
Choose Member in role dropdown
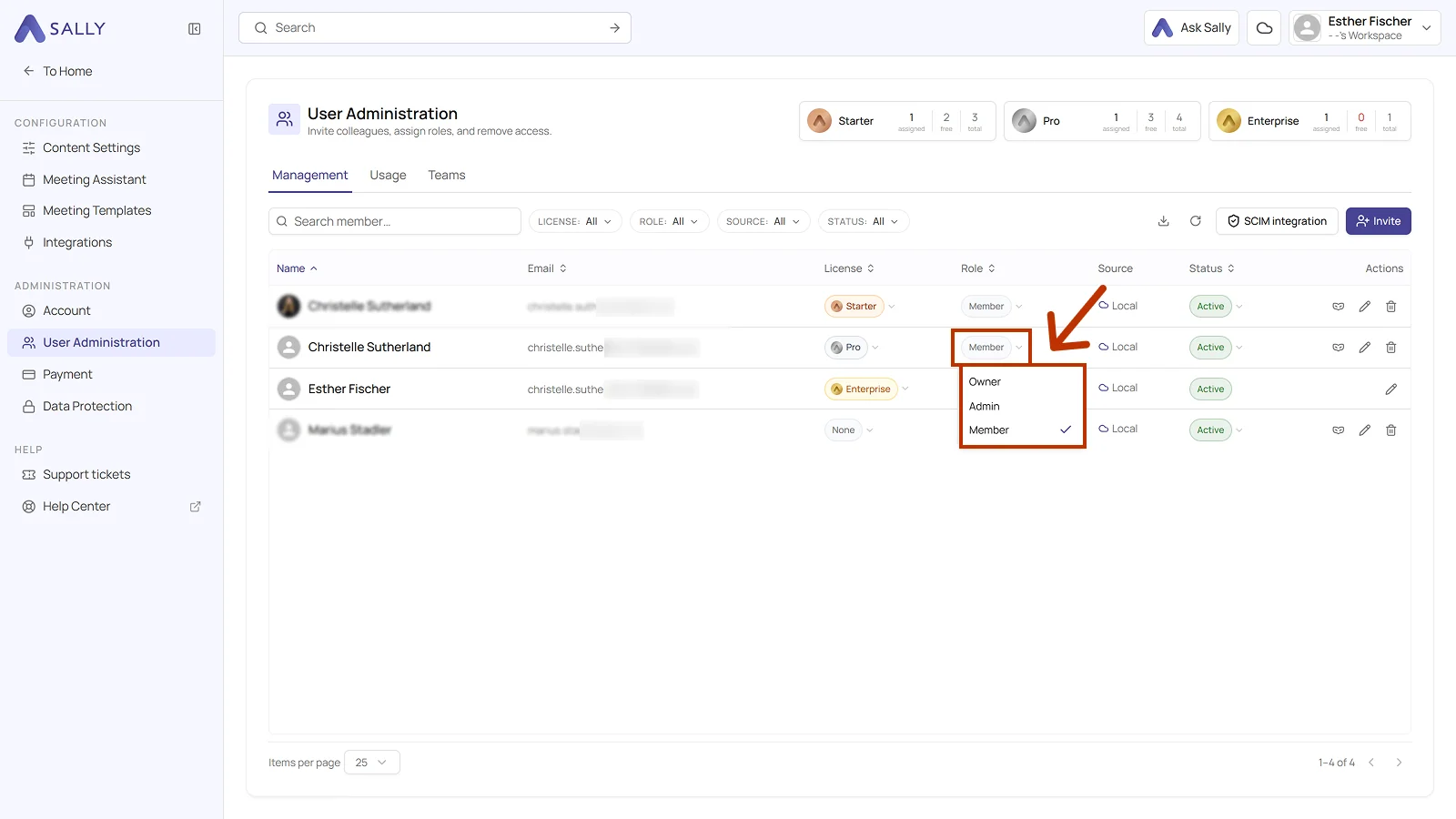click(1021, 430)
